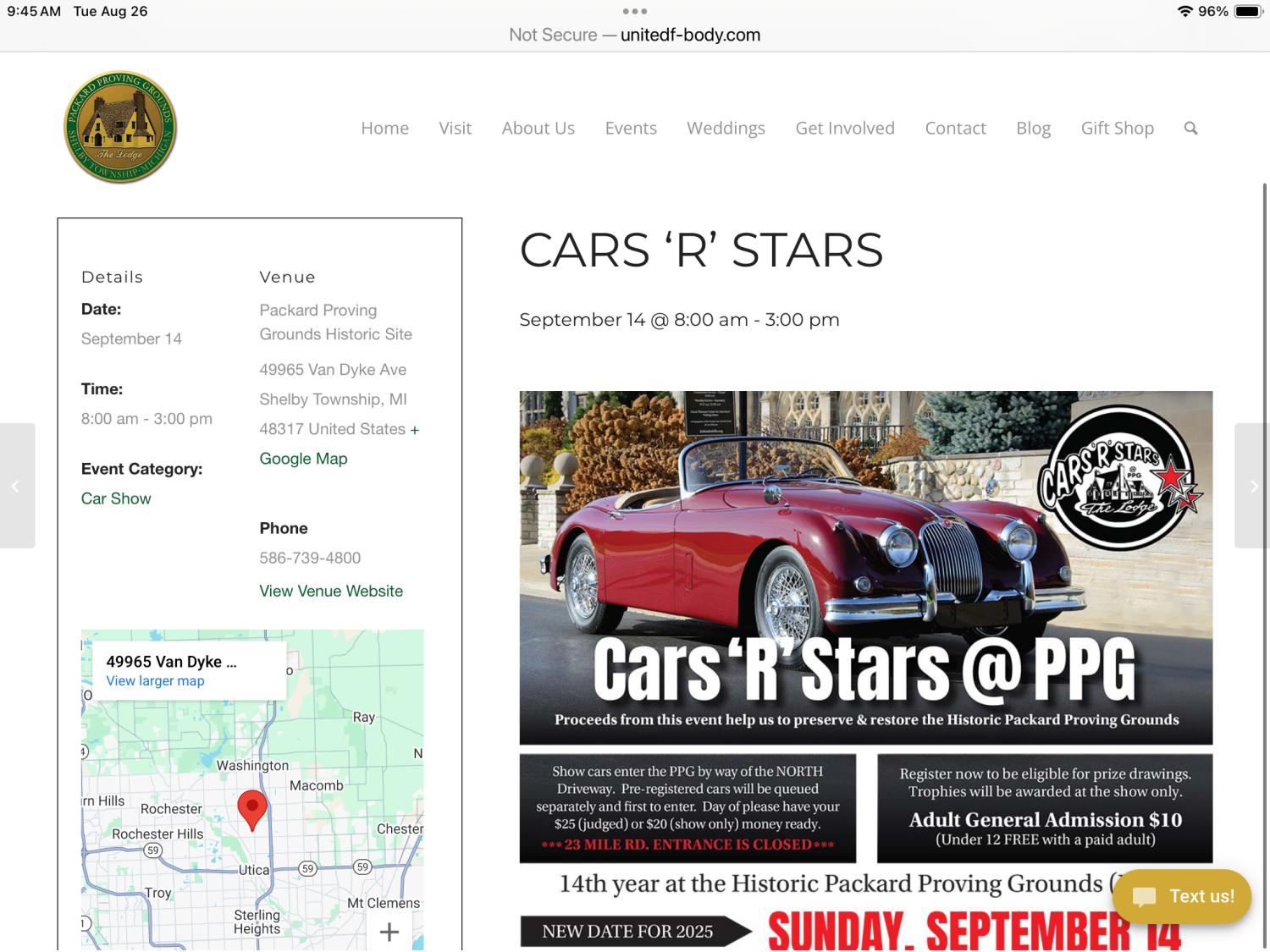This screenshot has height=952, width=1270.
Task: Tap the red map location pin
Action: click(x=252, y=810)
